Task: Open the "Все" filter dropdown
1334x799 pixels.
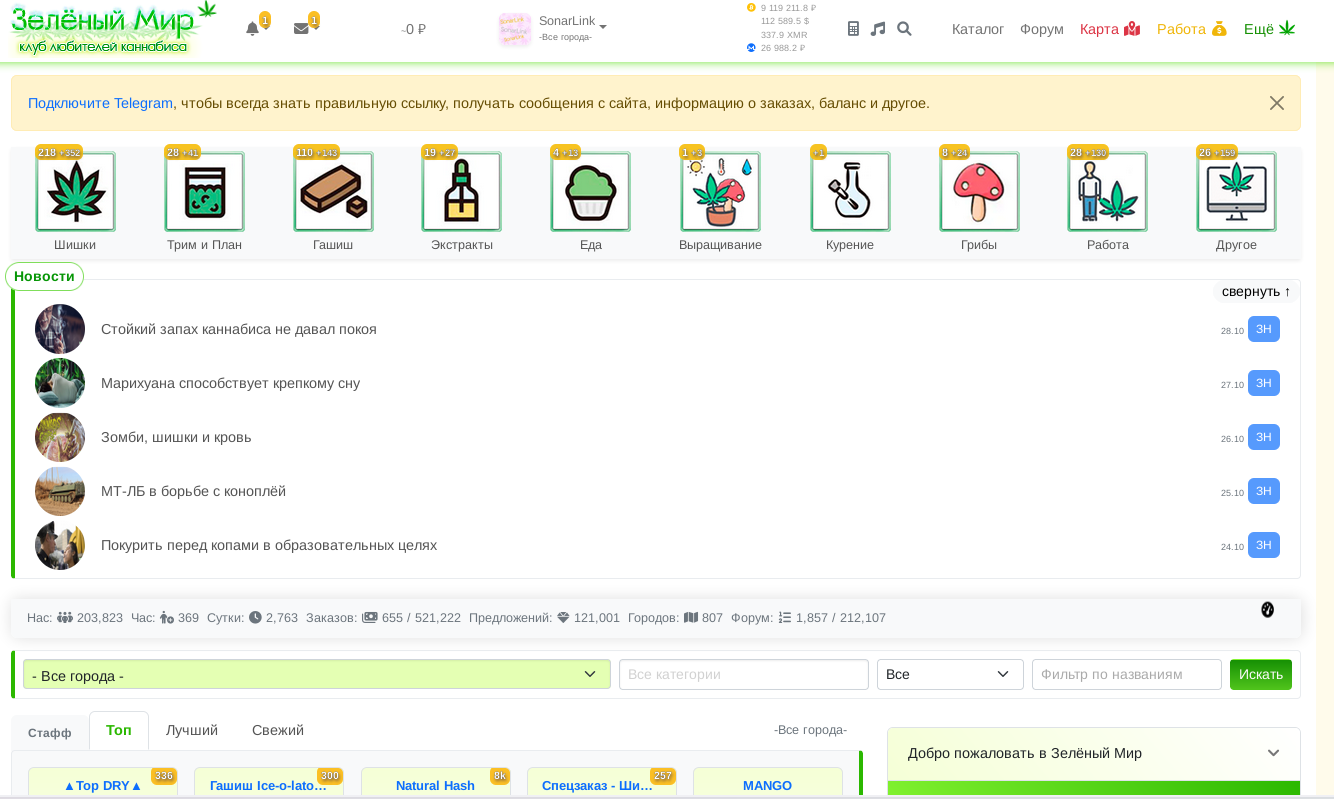Action: (x=949, y=674)
